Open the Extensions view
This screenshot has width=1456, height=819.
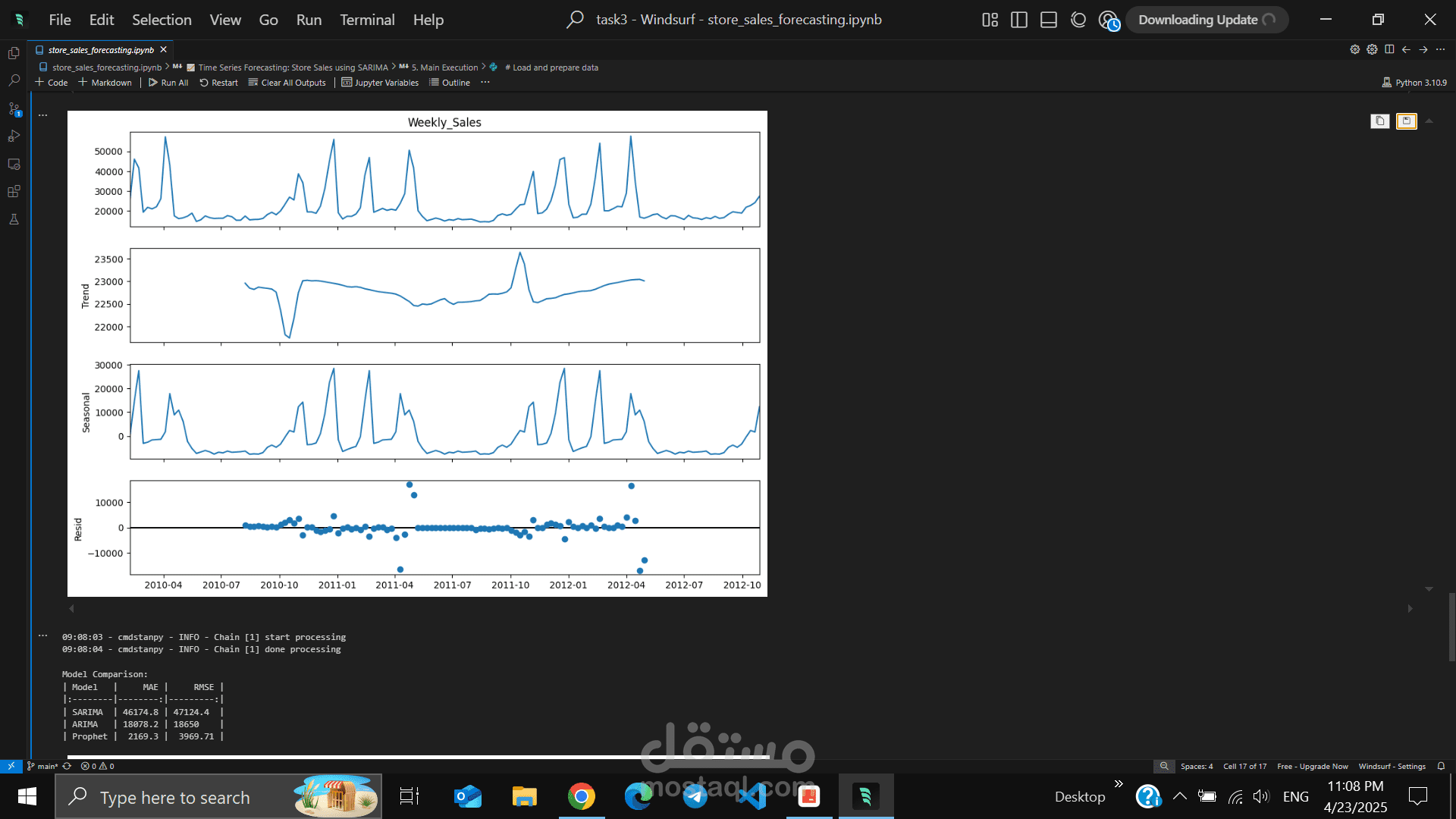pos(14,191)
